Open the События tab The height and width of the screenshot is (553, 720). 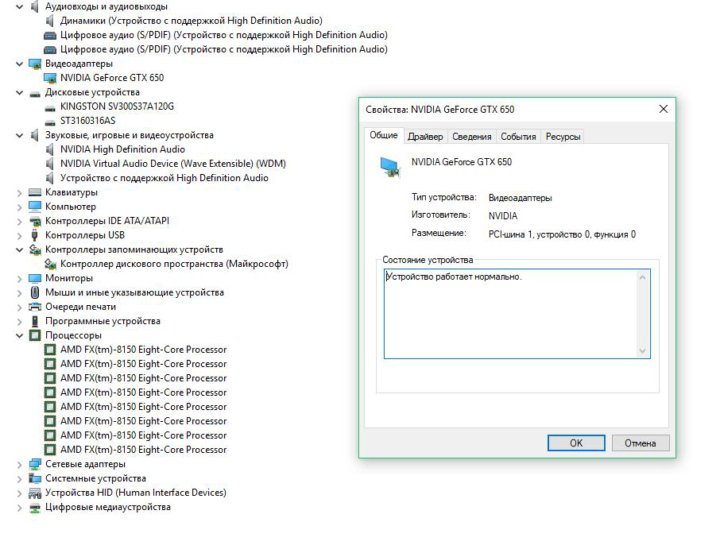[518, 137]
